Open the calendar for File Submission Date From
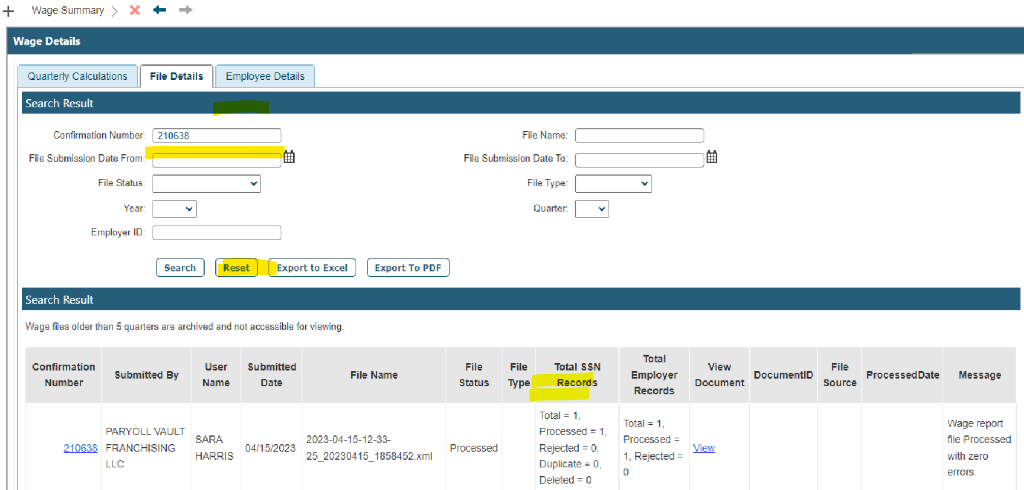Image resolution: width=1024 pixels, height=490 pixels. click(x=289, y=157)
